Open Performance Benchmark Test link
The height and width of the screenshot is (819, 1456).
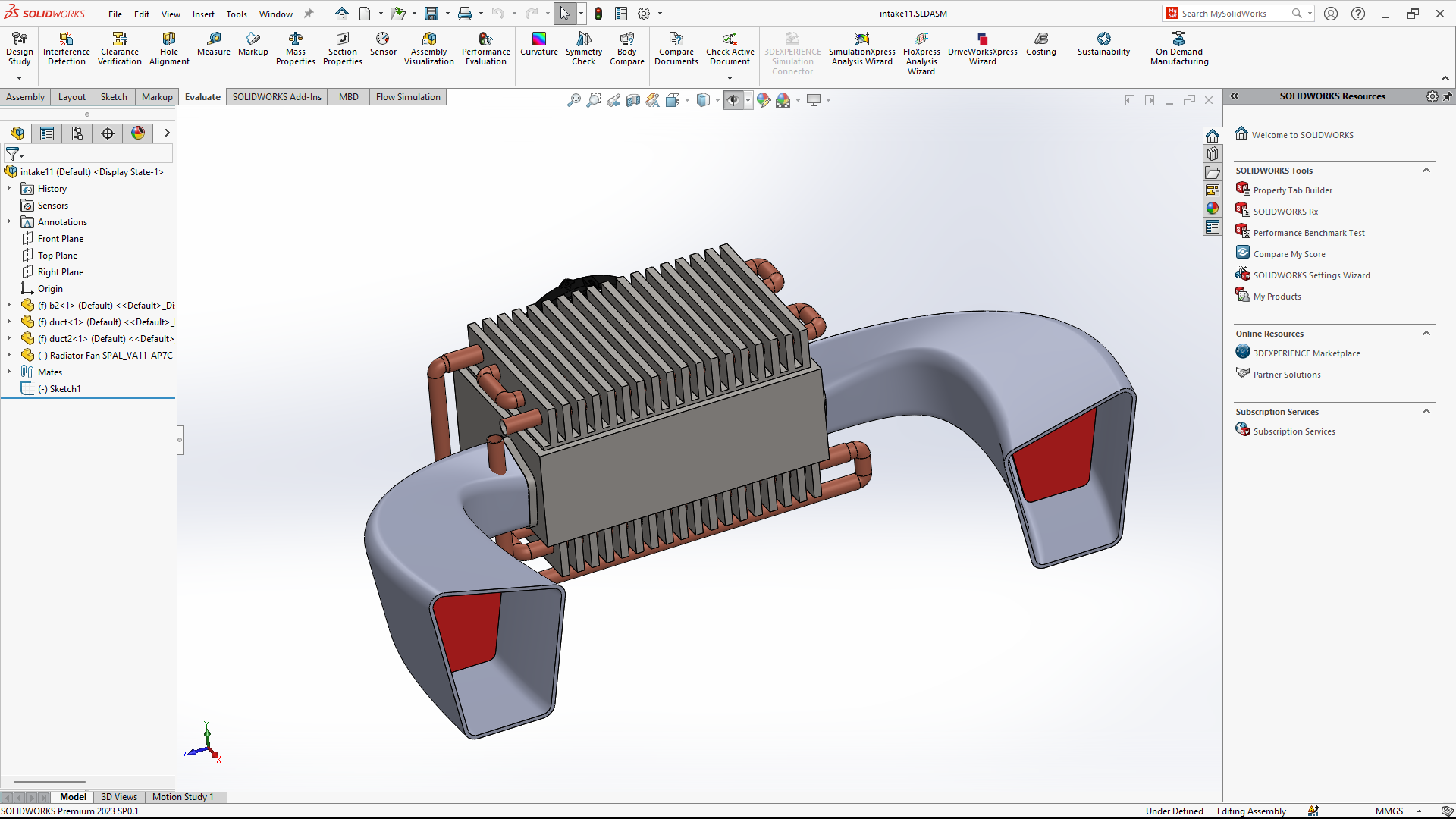pos(1308,233)
